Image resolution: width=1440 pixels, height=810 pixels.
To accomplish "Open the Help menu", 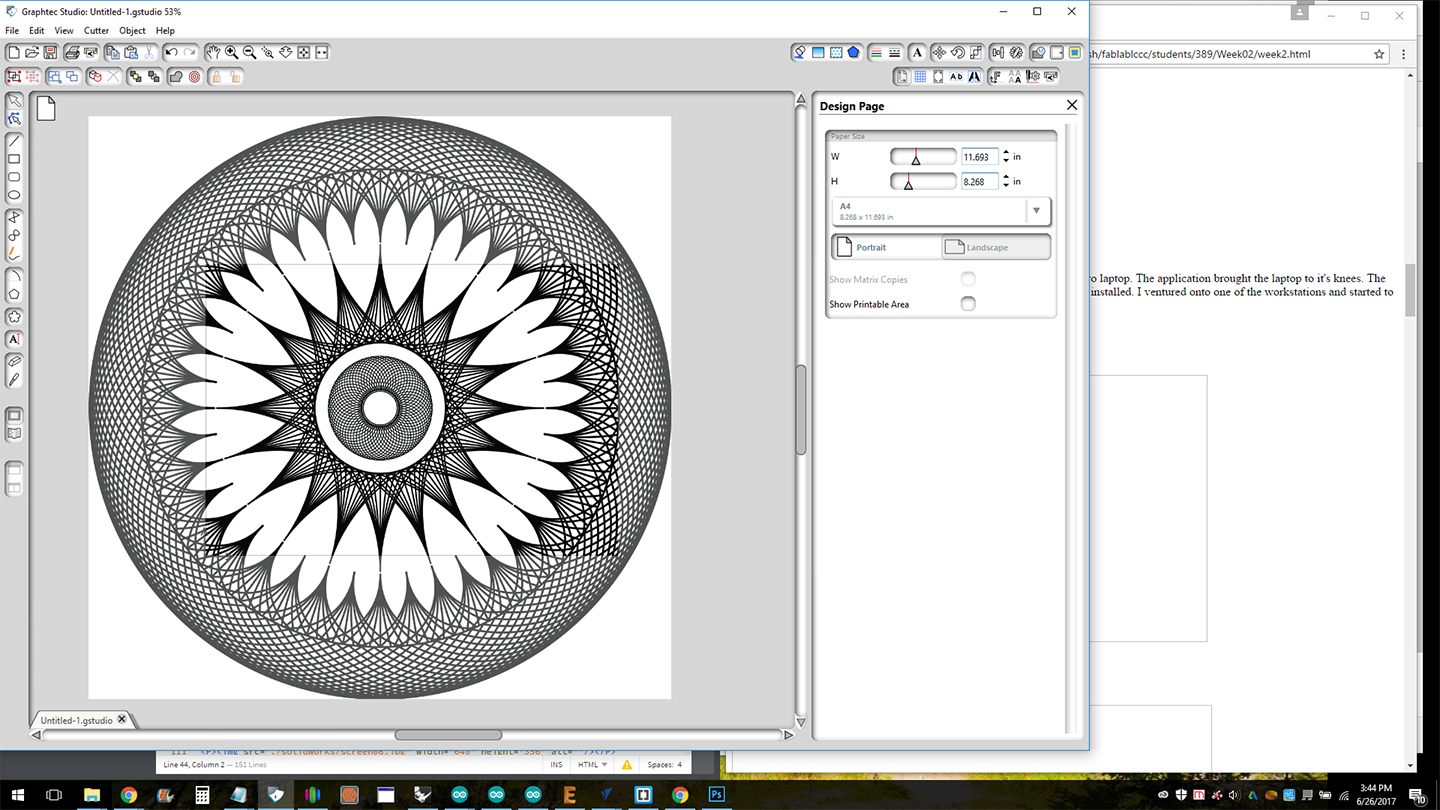I will click(165, 31).
